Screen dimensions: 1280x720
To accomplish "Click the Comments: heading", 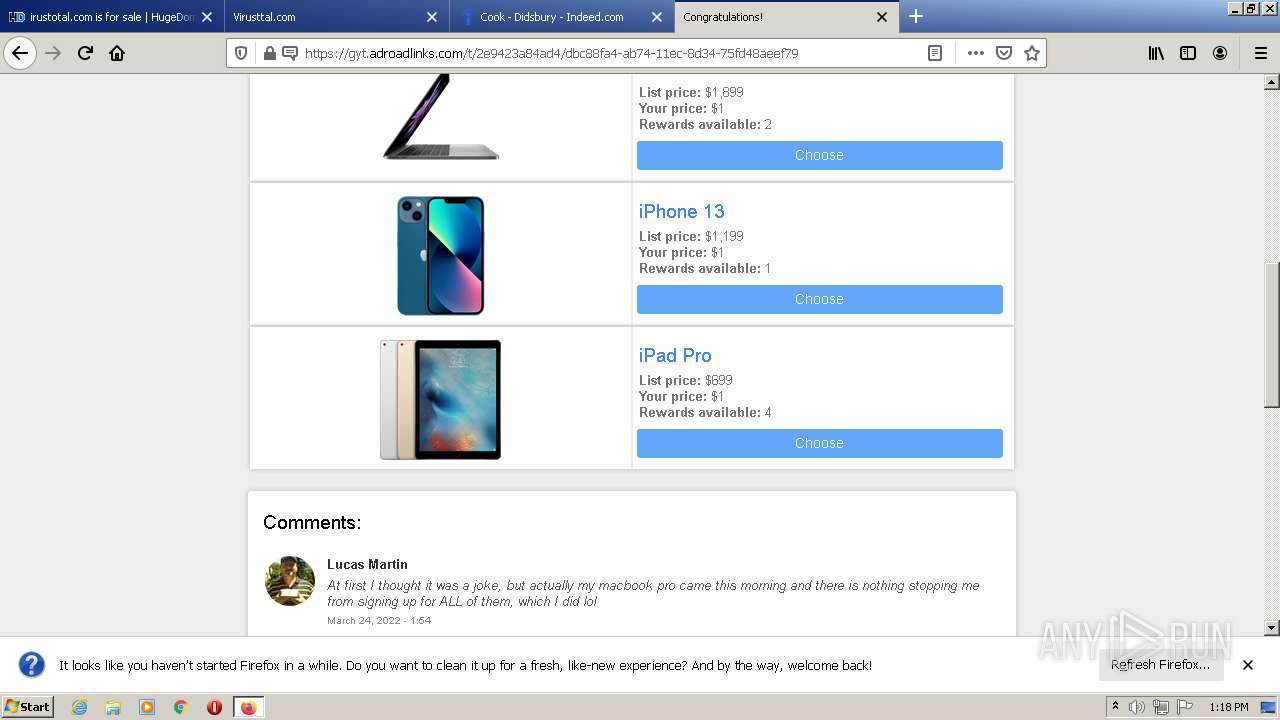I will coord(312,522).
